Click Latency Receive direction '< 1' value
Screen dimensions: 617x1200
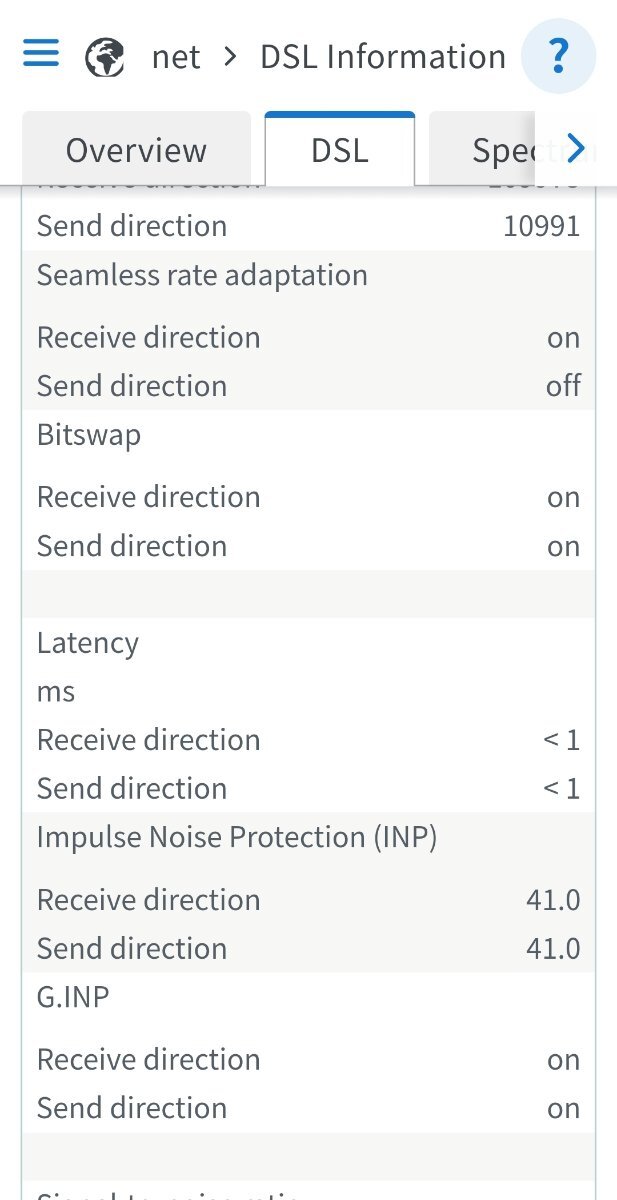click(x=561, y=740)
